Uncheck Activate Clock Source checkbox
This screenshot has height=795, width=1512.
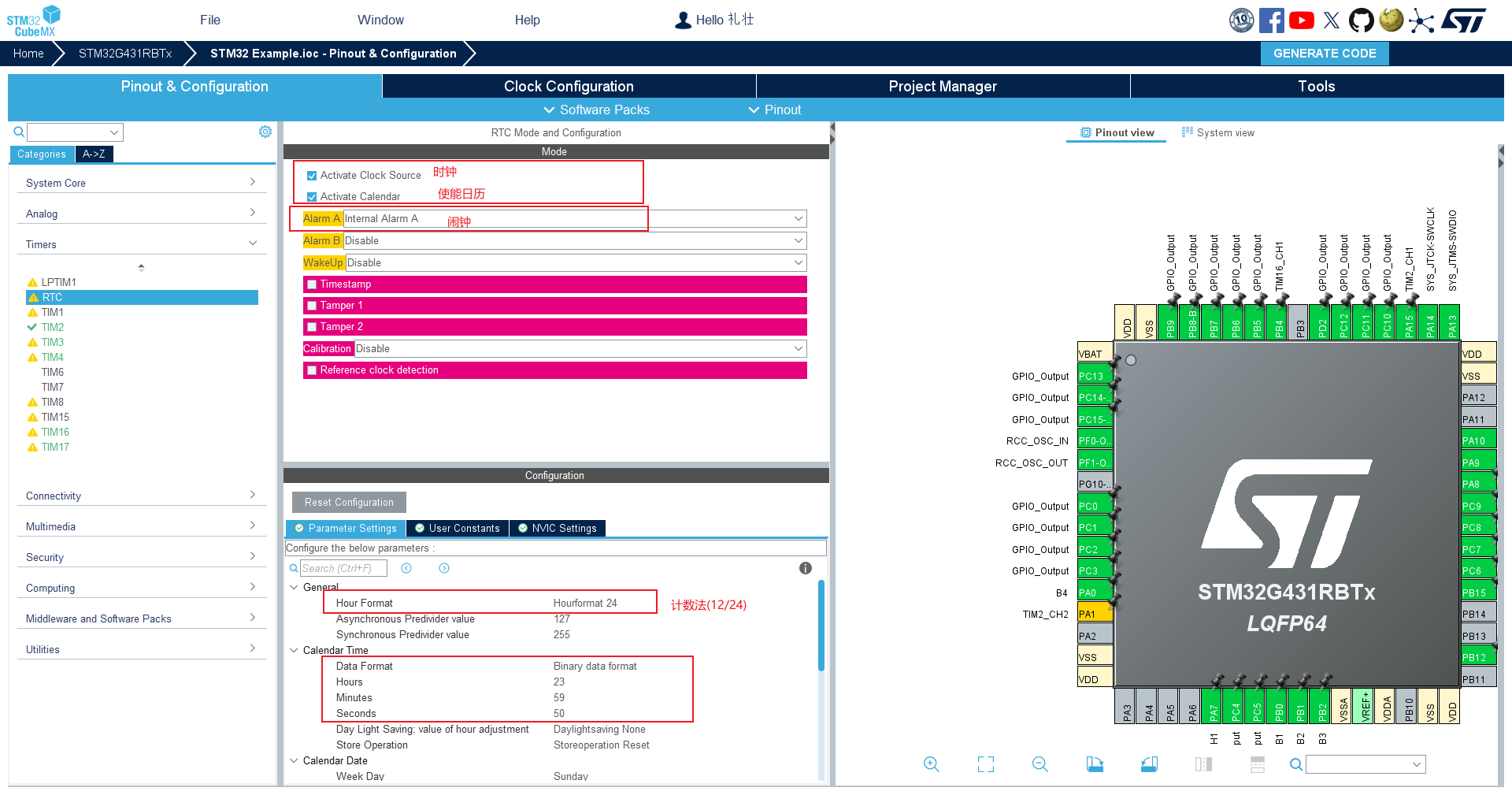tap(312, 176)
